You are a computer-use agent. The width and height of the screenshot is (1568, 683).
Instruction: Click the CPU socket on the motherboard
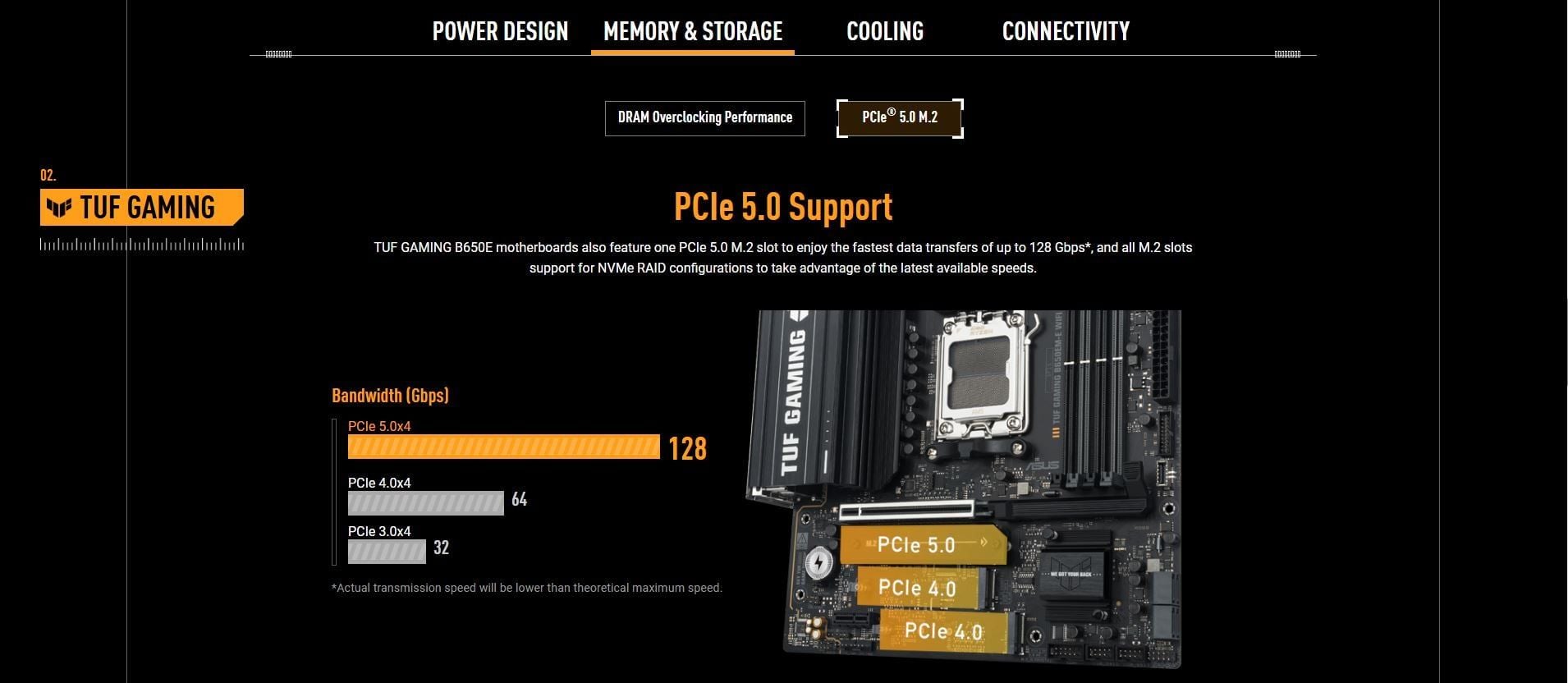(983, 376)
